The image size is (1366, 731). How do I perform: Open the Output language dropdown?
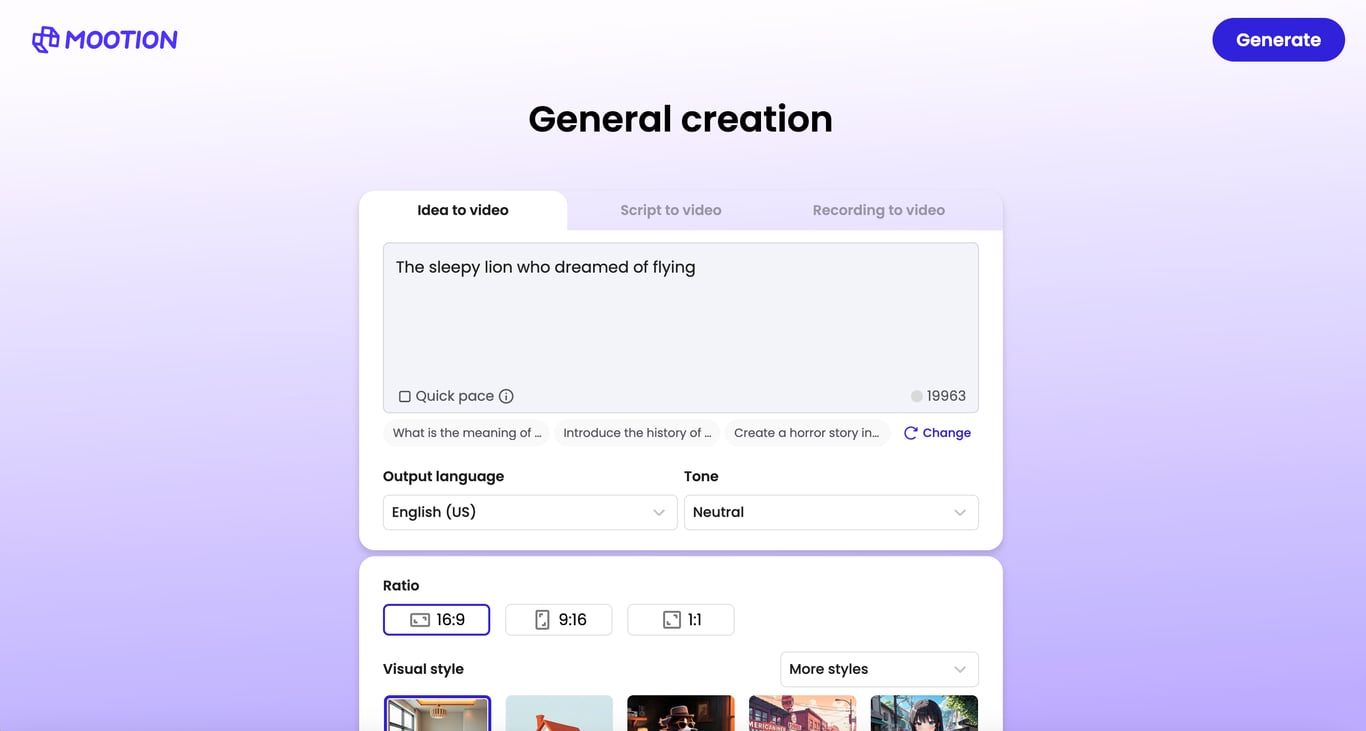[530, 512]
